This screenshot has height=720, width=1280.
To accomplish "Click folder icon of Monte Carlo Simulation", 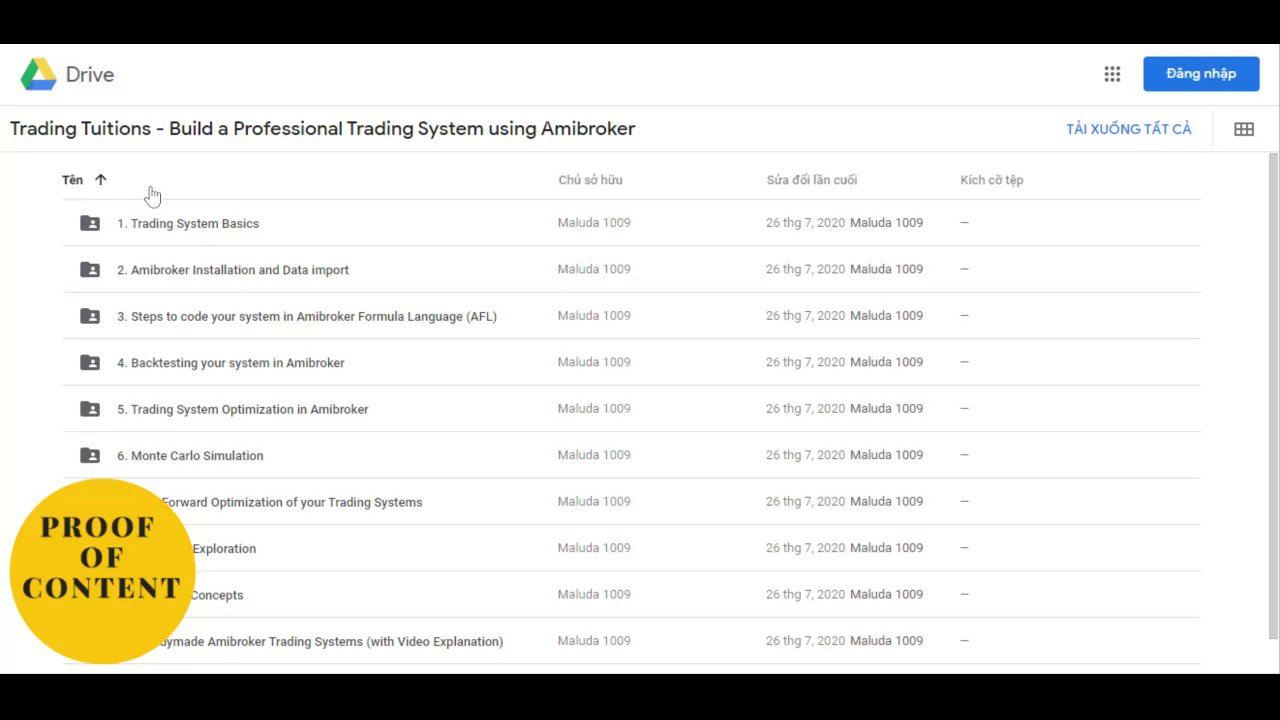I will pyautogui.click(x=90, y=456).
